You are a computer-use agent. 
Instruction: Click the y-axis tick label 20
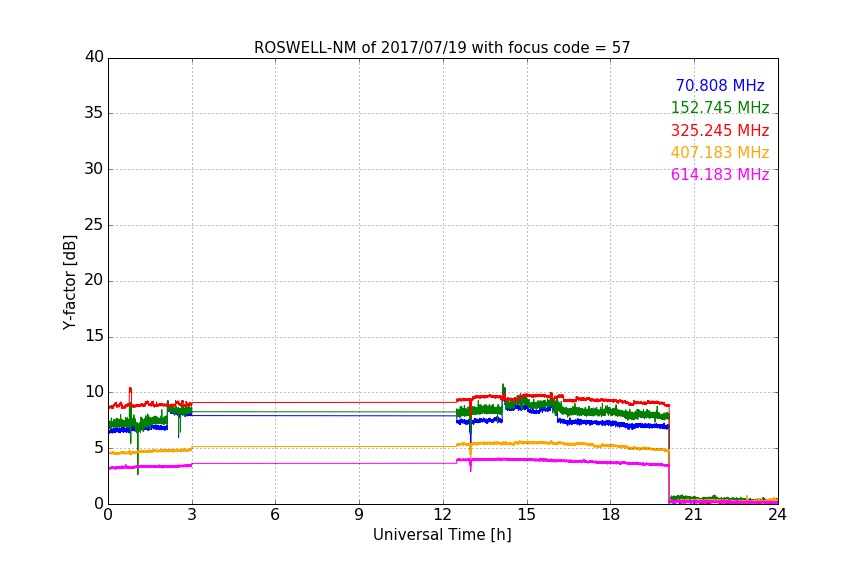pos(94,280)
